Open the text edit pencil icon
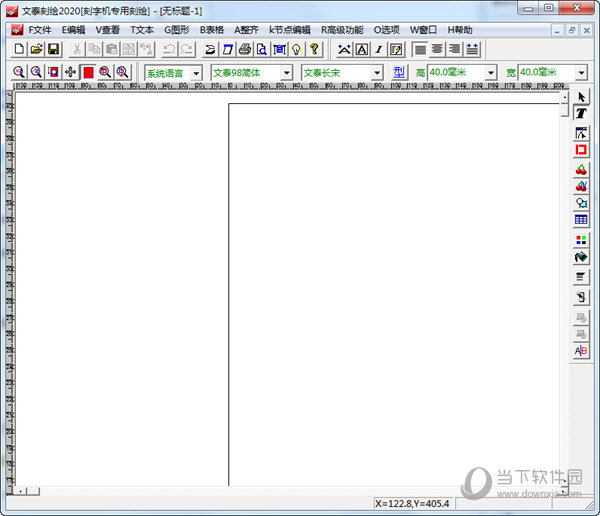 (x=396, y=49)
